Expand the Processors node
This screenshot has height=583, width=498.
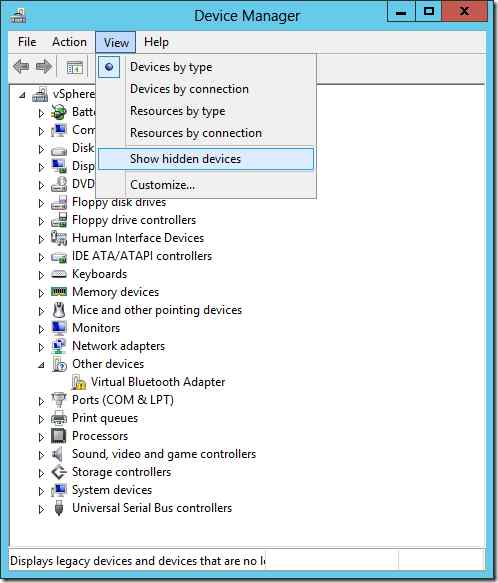coord(41,437)
